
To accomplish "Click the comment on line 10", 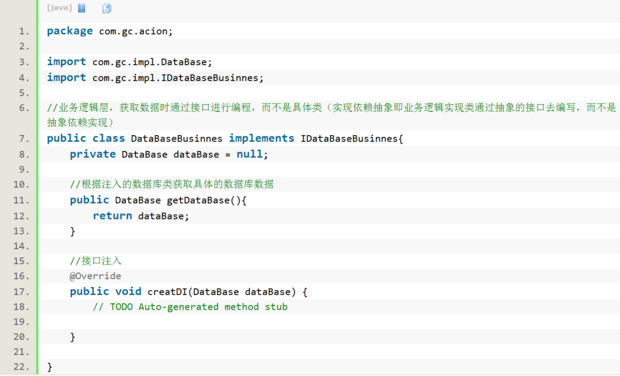I will coord(172,184).
